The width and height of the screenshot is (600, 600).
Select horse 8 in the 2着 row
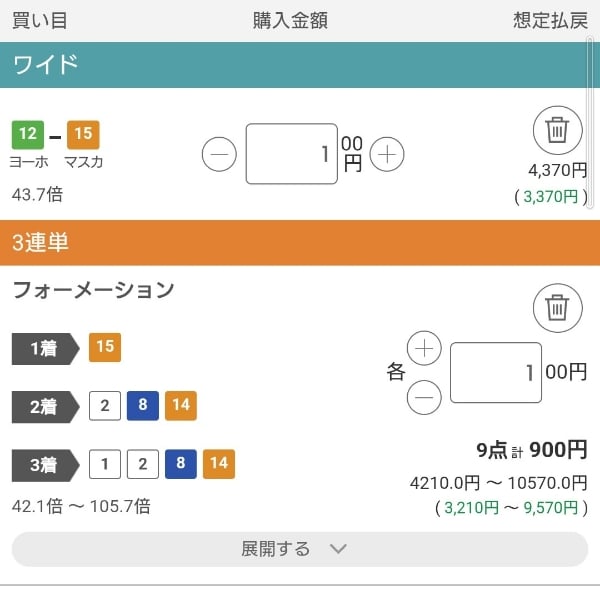tap(142, 405)
